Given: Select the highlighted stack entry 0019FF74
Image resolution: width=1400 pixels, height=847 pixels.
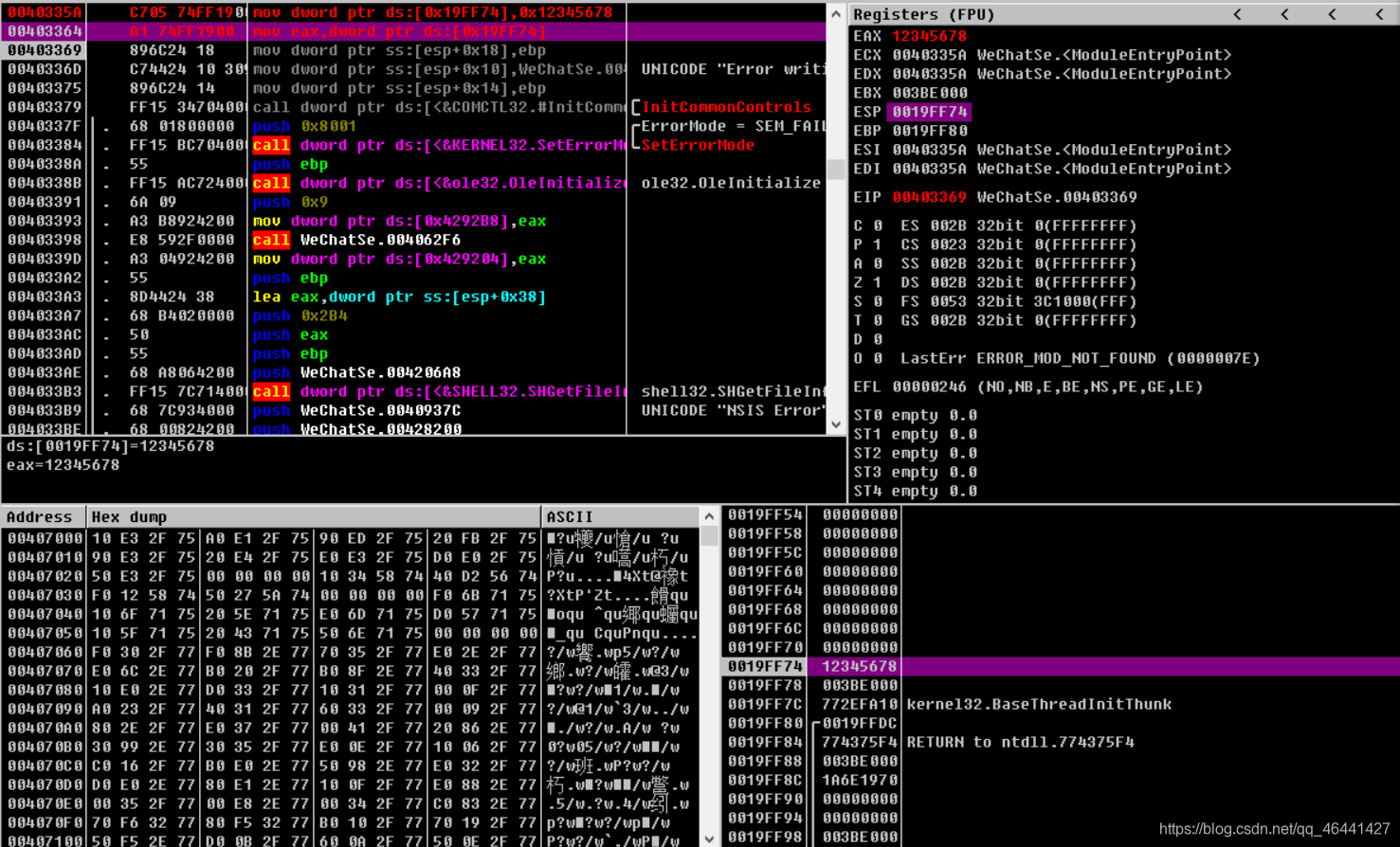Looking at the screenshot, I should pos(1062,666).
